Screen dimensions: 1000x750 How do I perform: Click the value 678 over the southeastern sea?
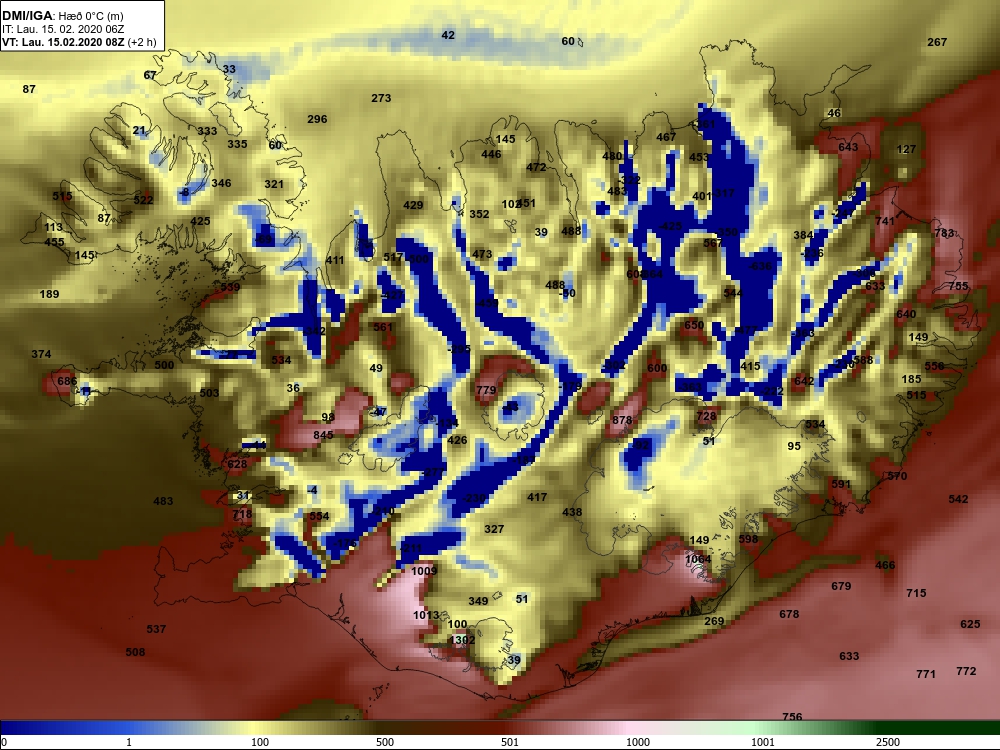click(789, 614)
